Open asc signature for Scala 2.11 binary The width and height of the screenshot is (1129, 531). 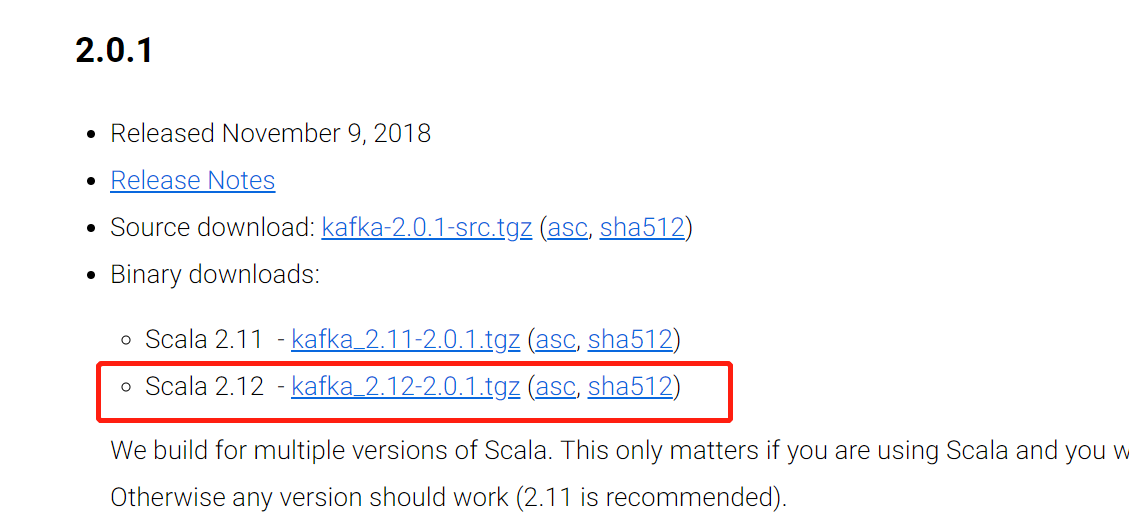coord(556,339)
